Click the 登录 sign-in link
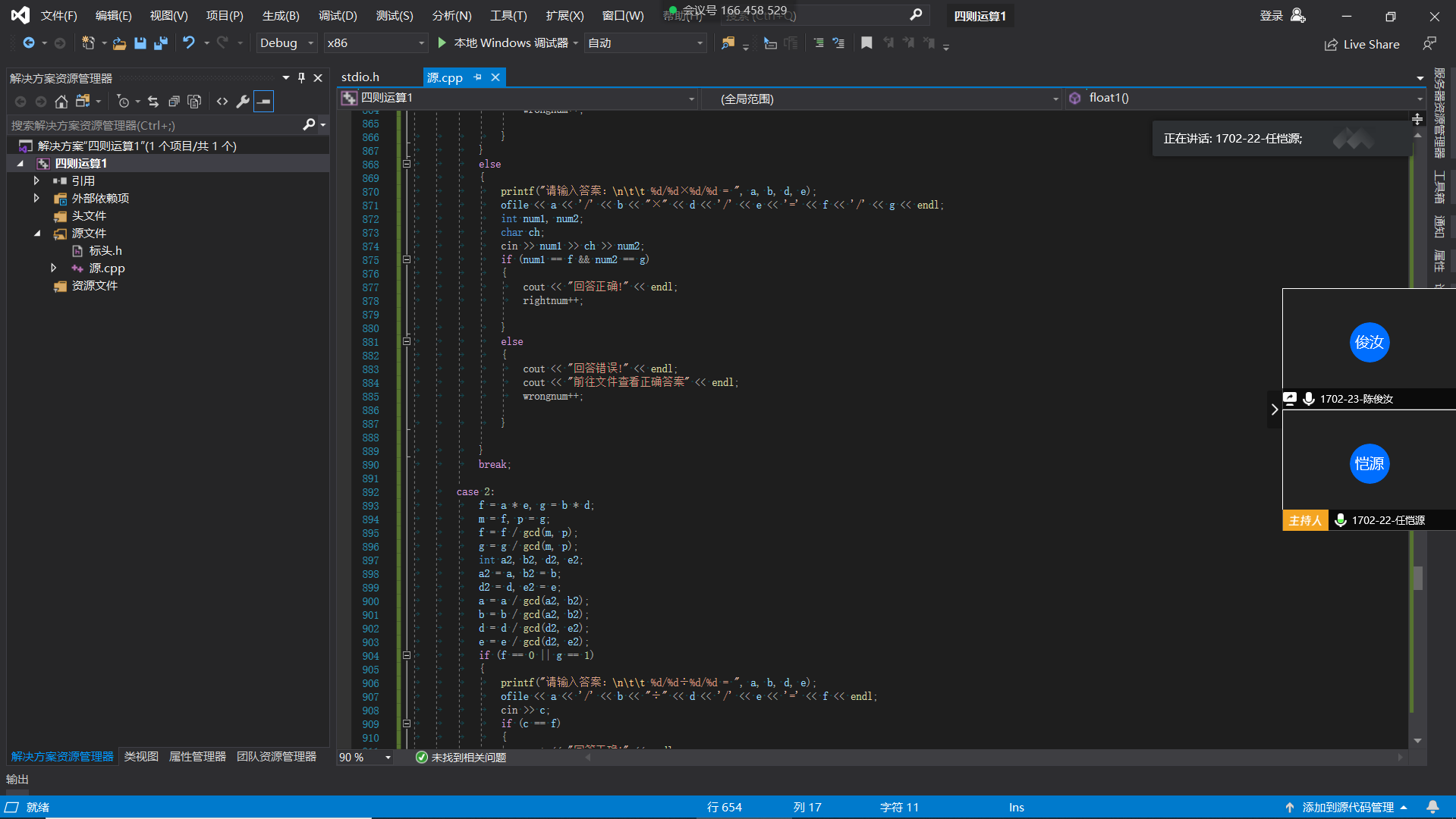Image resolution: width=1456 pixels, height=819 pixels. pyautogui.click(x=1272, y=15)
